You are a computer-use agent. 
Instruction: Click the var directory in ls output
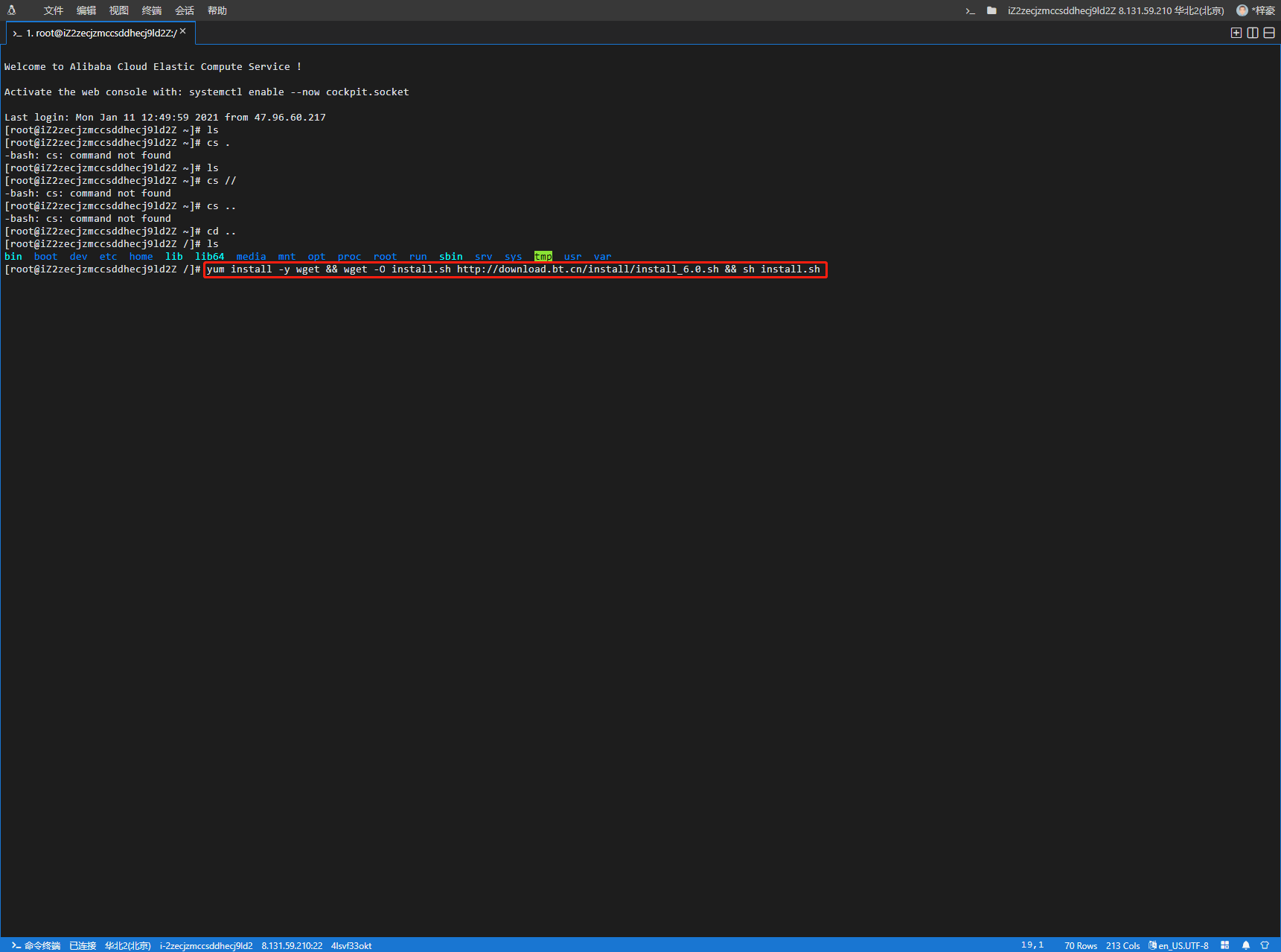603,256
